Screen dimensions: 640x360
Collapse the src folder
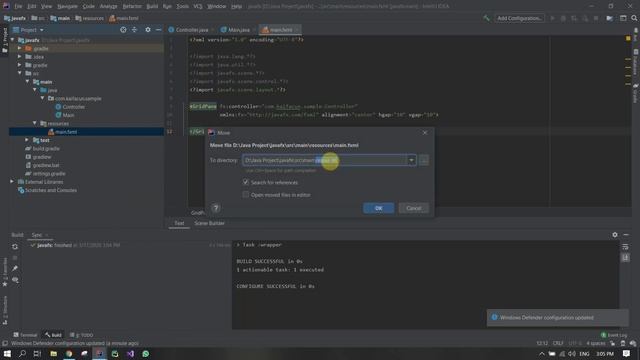pyautogui.click(x=20, y=73)
